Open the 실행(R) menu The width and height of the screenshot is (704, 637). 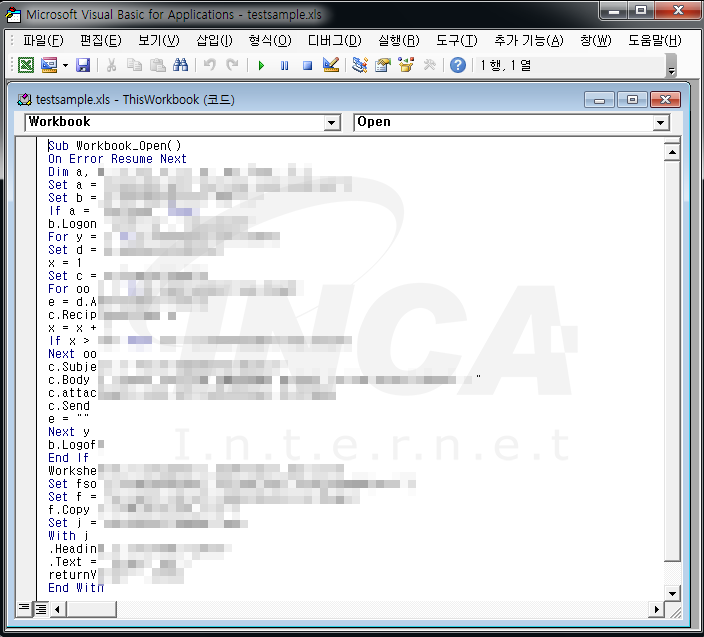click(399, 41)
